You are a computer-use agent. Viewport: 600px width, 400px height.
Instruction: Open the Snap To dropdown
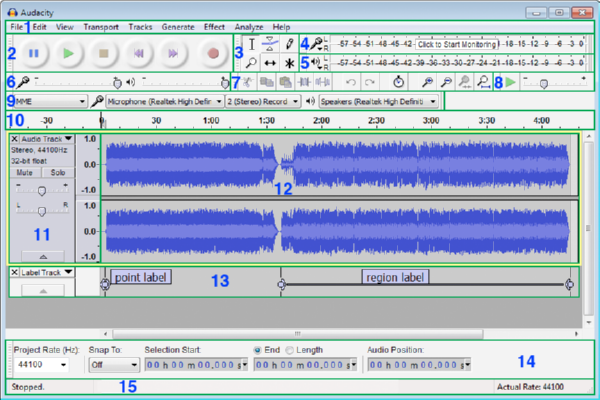pos(114,365)
